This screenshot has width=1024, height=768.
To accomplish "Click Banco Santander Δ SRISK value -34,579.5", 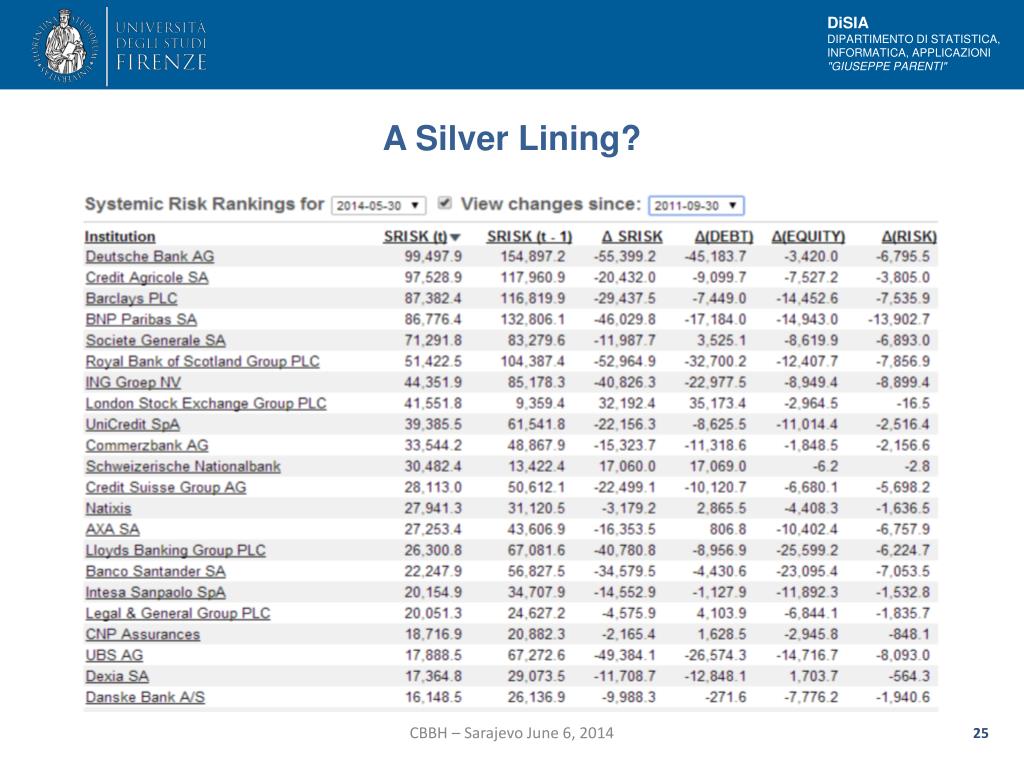I will (x=624, y=571).
